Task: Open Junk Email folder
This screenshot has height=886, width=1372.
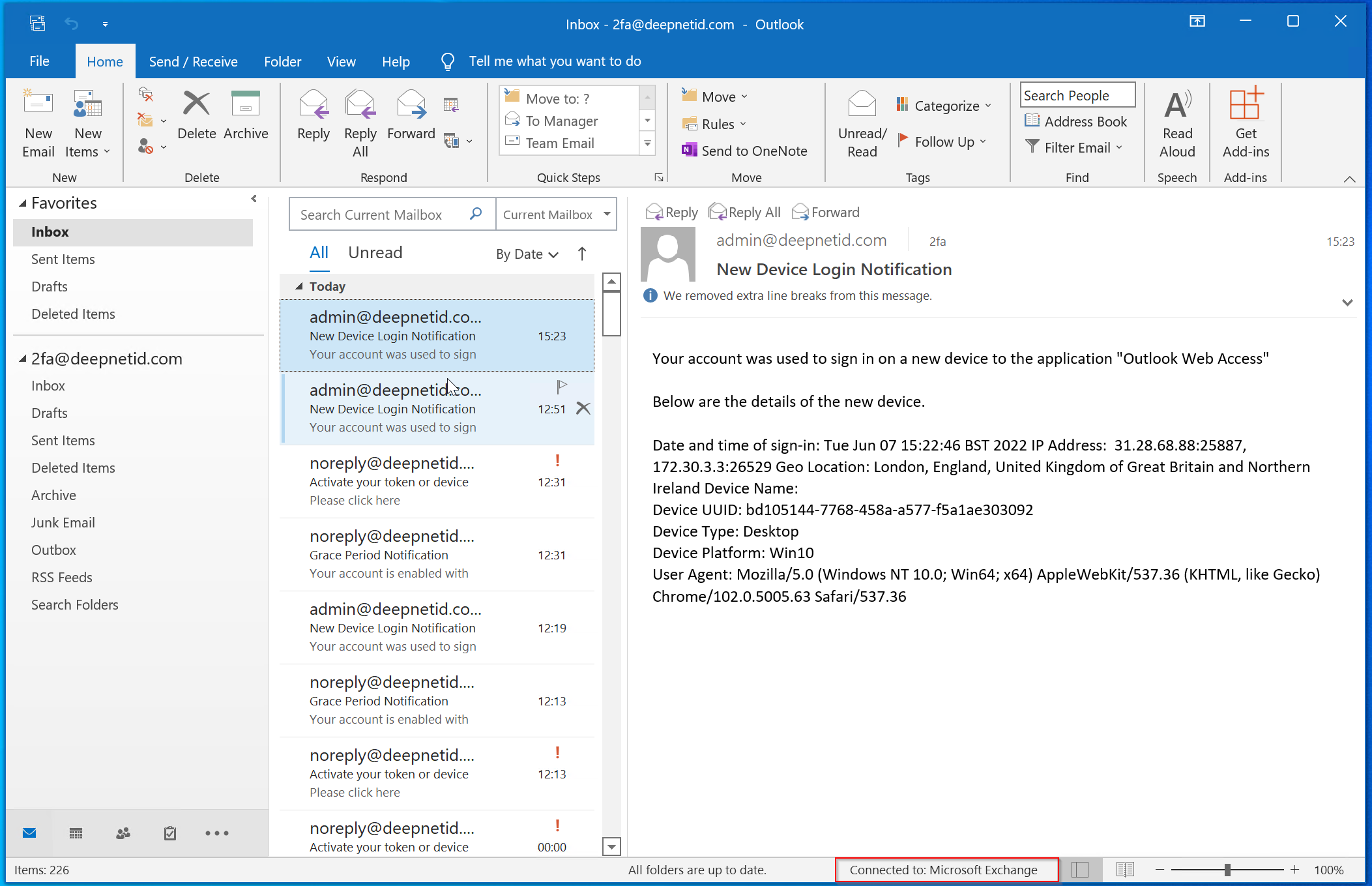Action: pyautogui.click(x=63, y=522)
